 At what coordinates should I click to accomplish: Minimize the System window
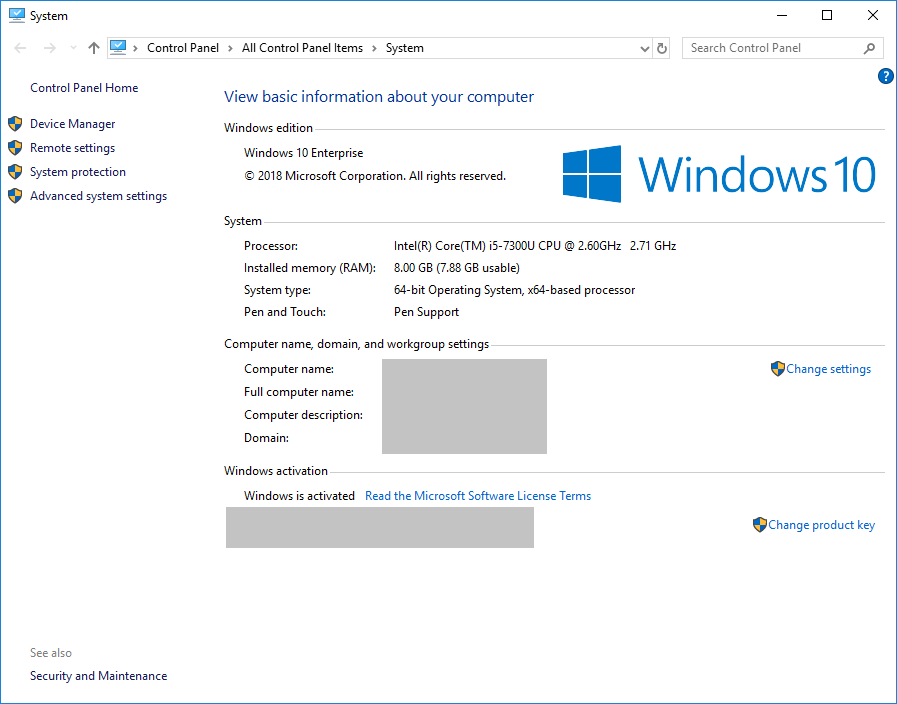782,15
